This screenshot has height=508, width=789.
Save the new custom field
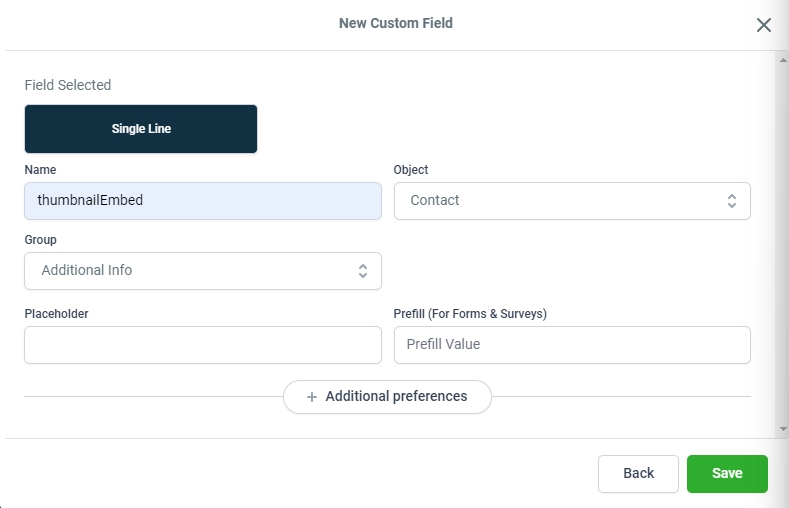[x=727, y=474]
